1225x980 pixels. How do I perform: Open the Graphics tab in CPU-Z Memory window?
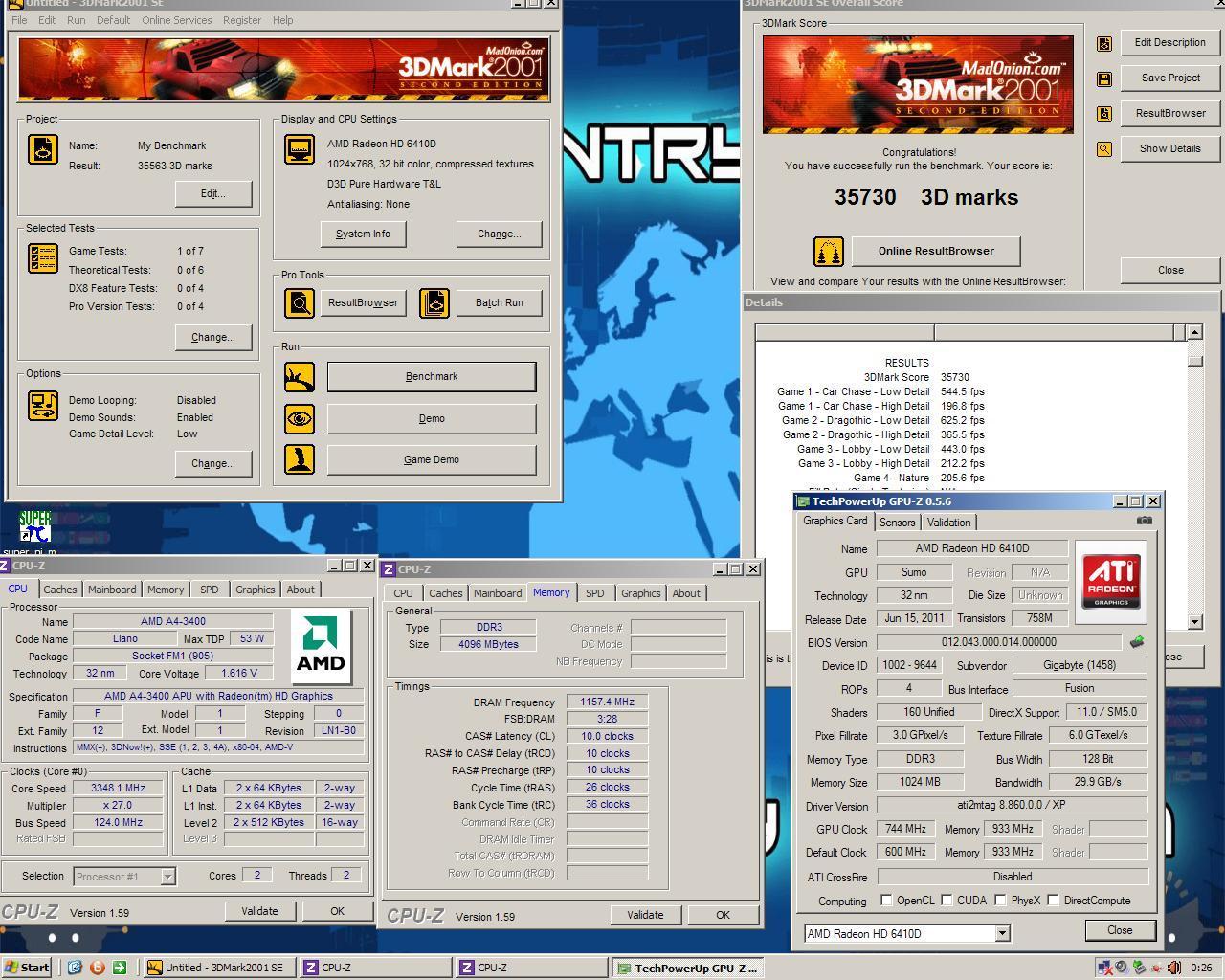(x=640, y=593)
